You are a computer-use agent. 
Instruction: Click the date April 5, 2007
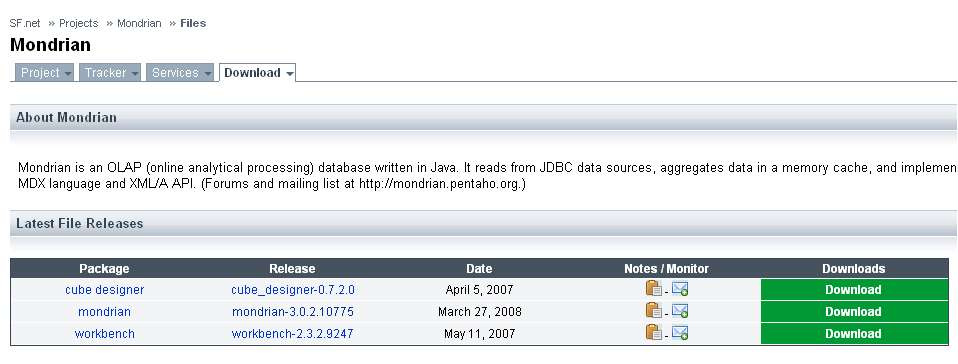480,289
